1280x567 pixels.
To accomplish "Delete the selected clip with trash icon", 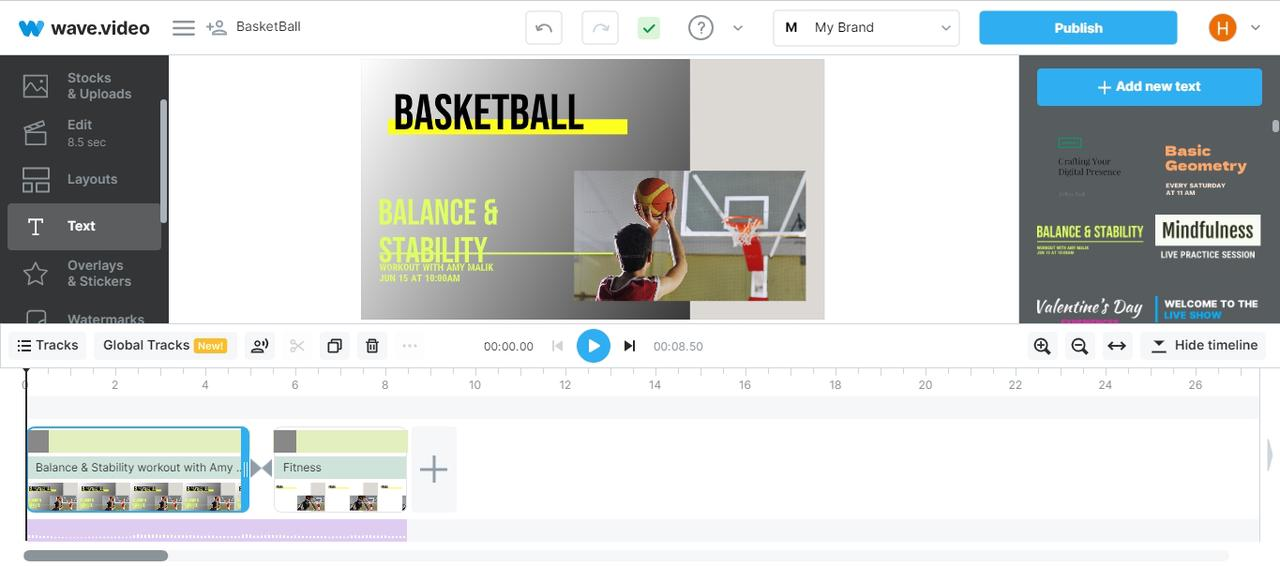I will (372, 346).
